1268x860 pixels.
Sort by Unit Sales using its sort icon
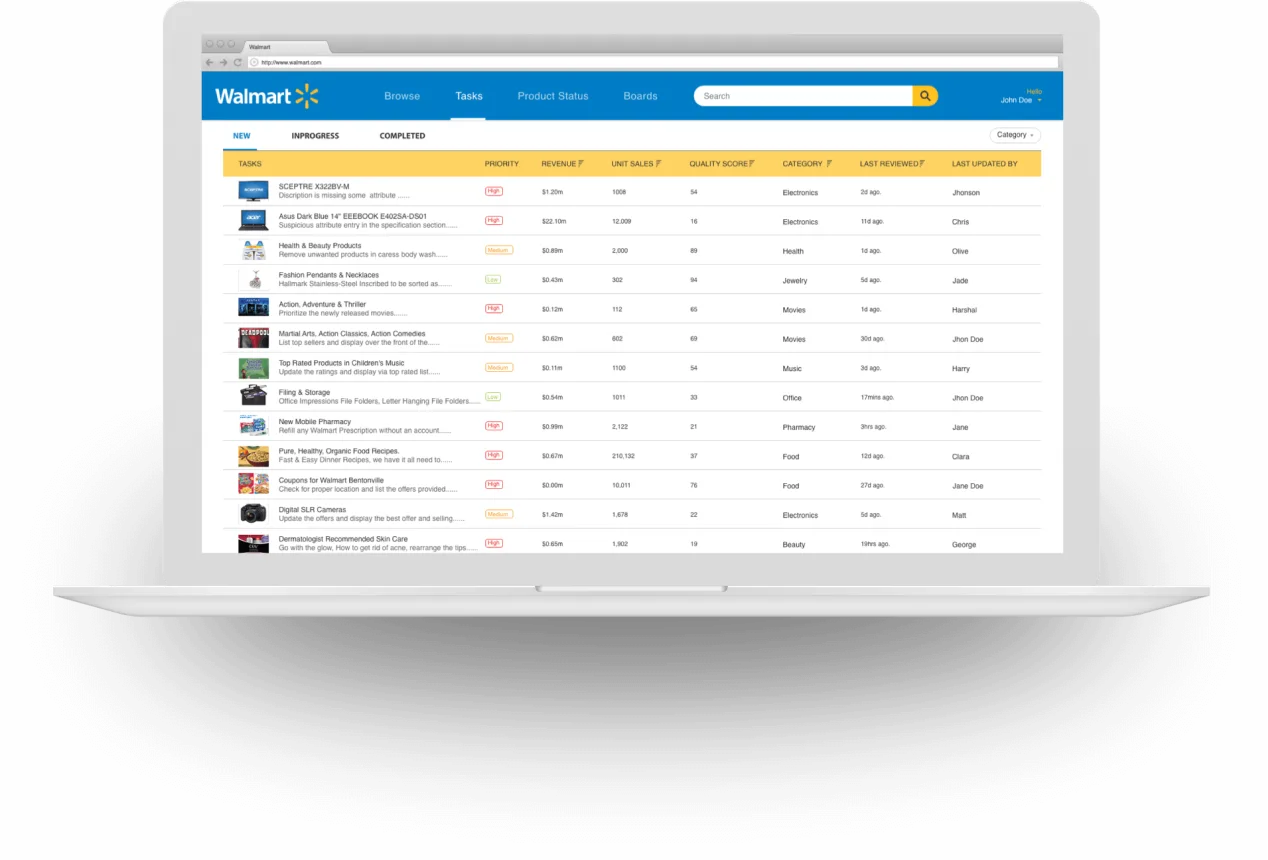(658, 163)
